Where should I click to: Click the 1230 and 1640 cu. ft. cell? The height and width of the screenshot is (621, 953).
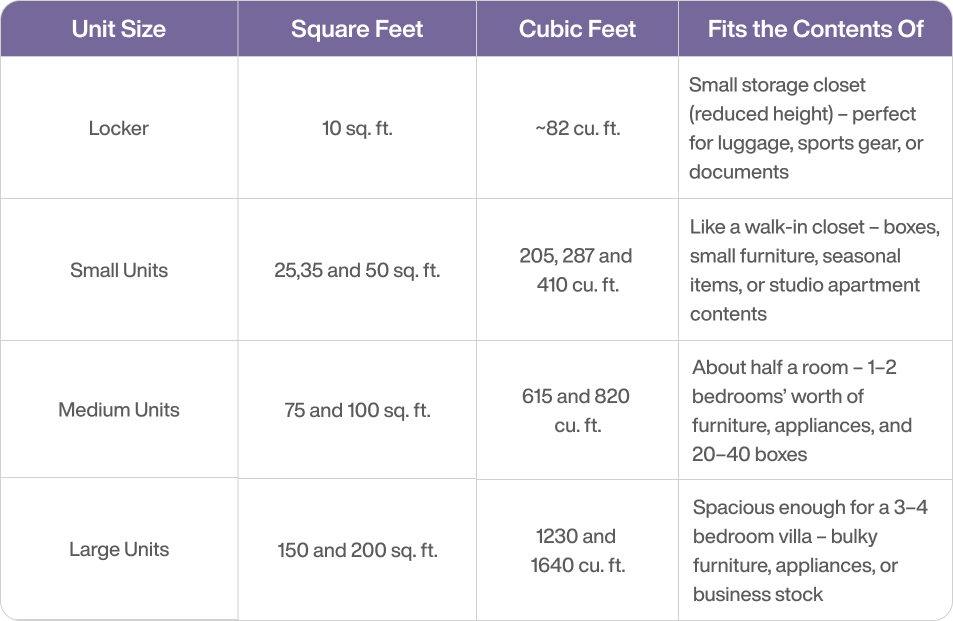coord(577,550)
